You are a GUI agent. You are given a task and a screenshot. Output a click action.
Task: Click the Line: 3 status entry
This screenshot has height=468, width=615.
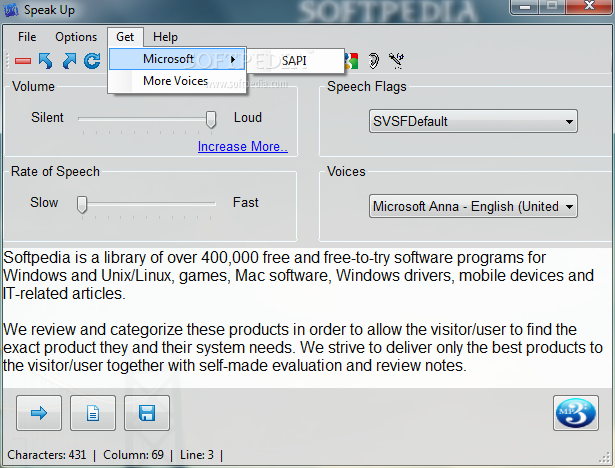click(x=197, y=455)
